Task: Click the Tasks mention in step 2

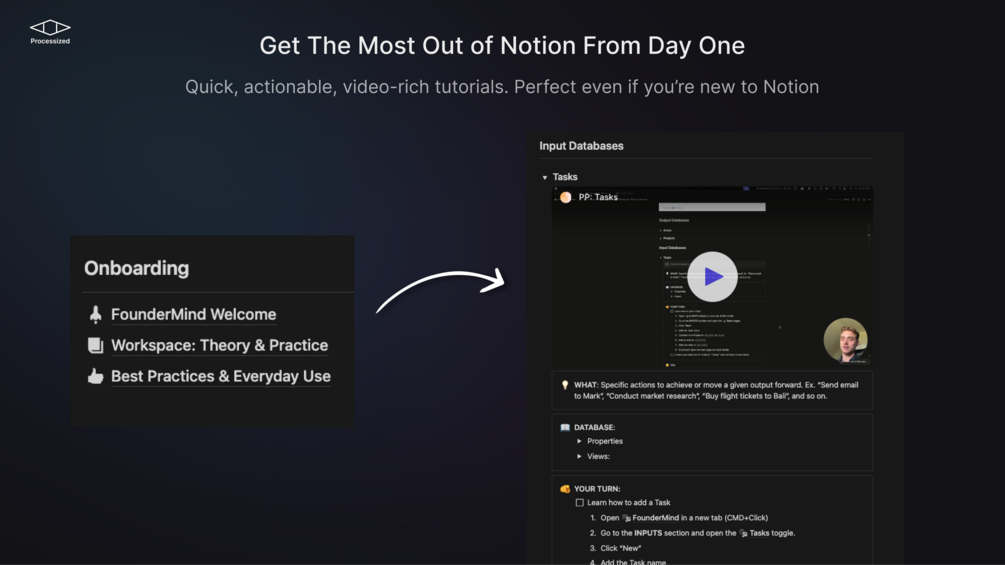Action: (754, 533)
